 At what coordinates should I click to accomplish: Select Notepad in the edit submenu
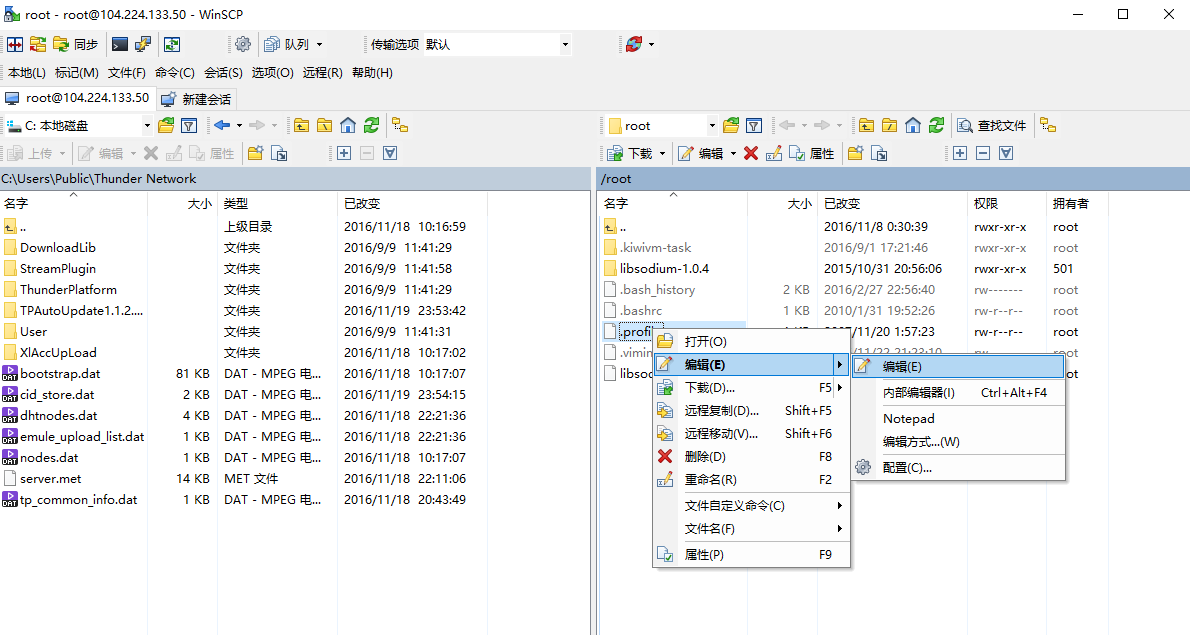click(959, 419)
